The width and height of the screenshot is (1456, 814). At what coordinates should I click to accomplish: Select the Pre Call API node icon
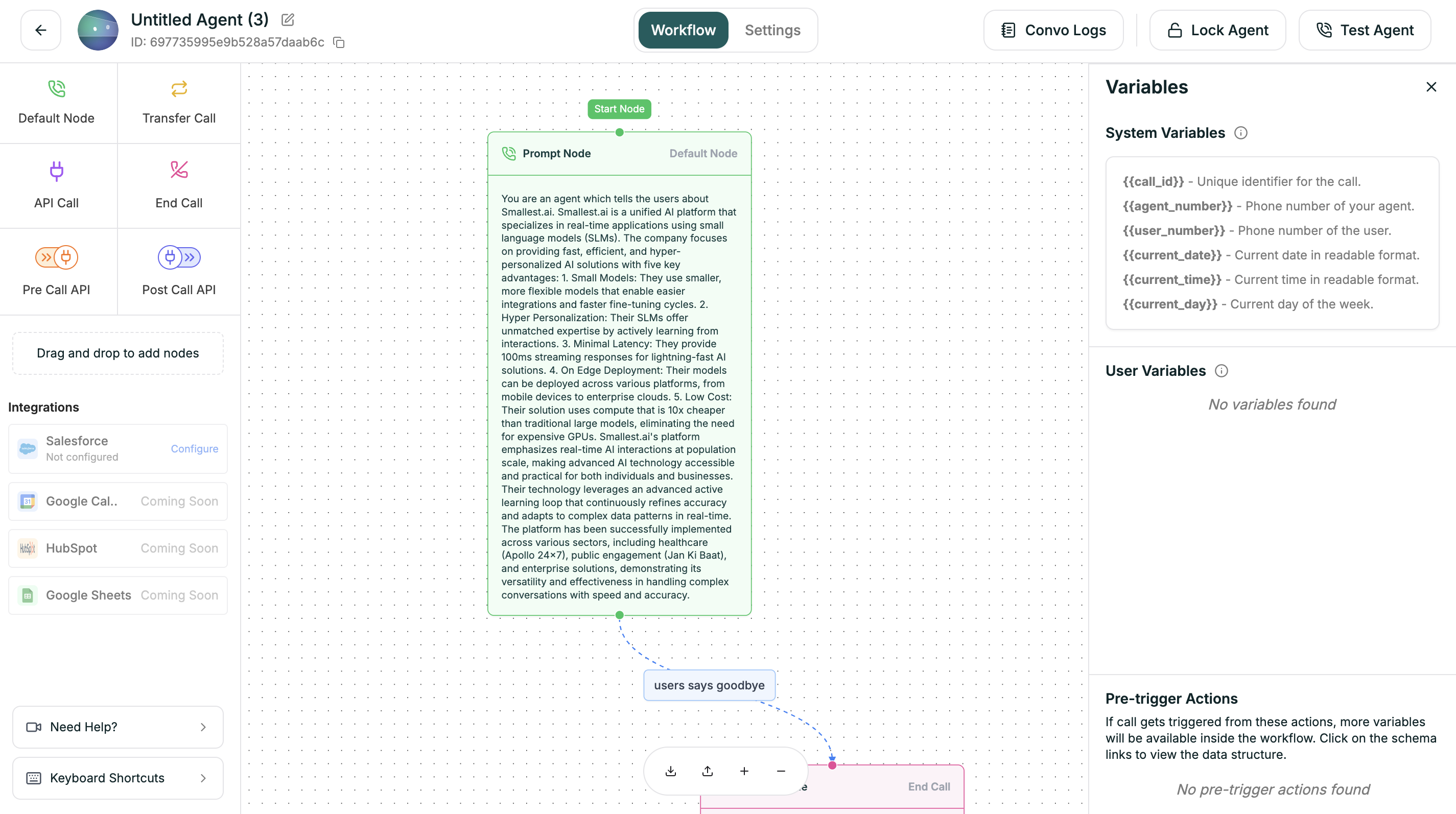click(56, 257)
